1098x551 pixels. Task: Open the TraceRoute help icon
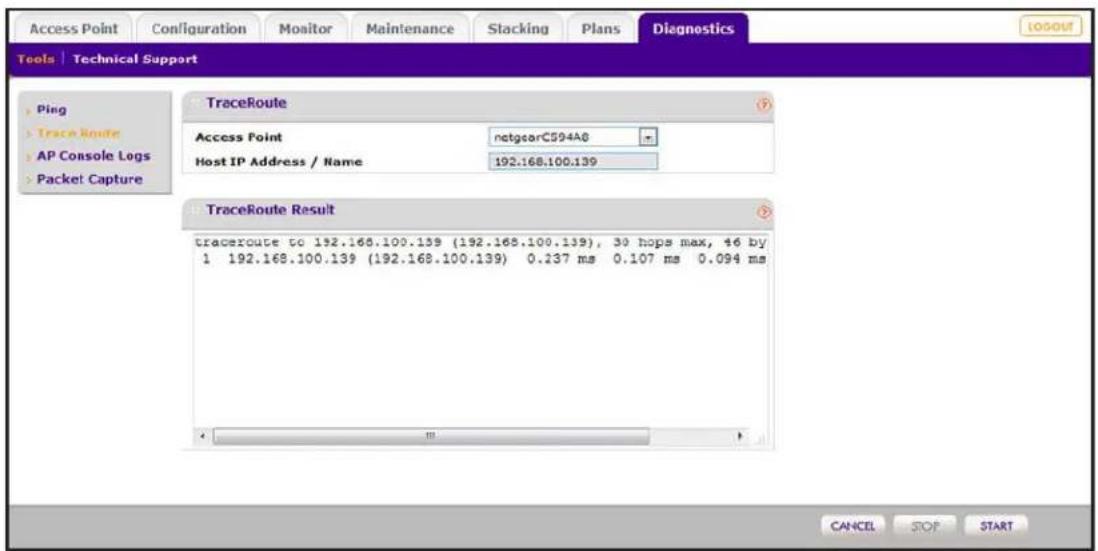763,104
